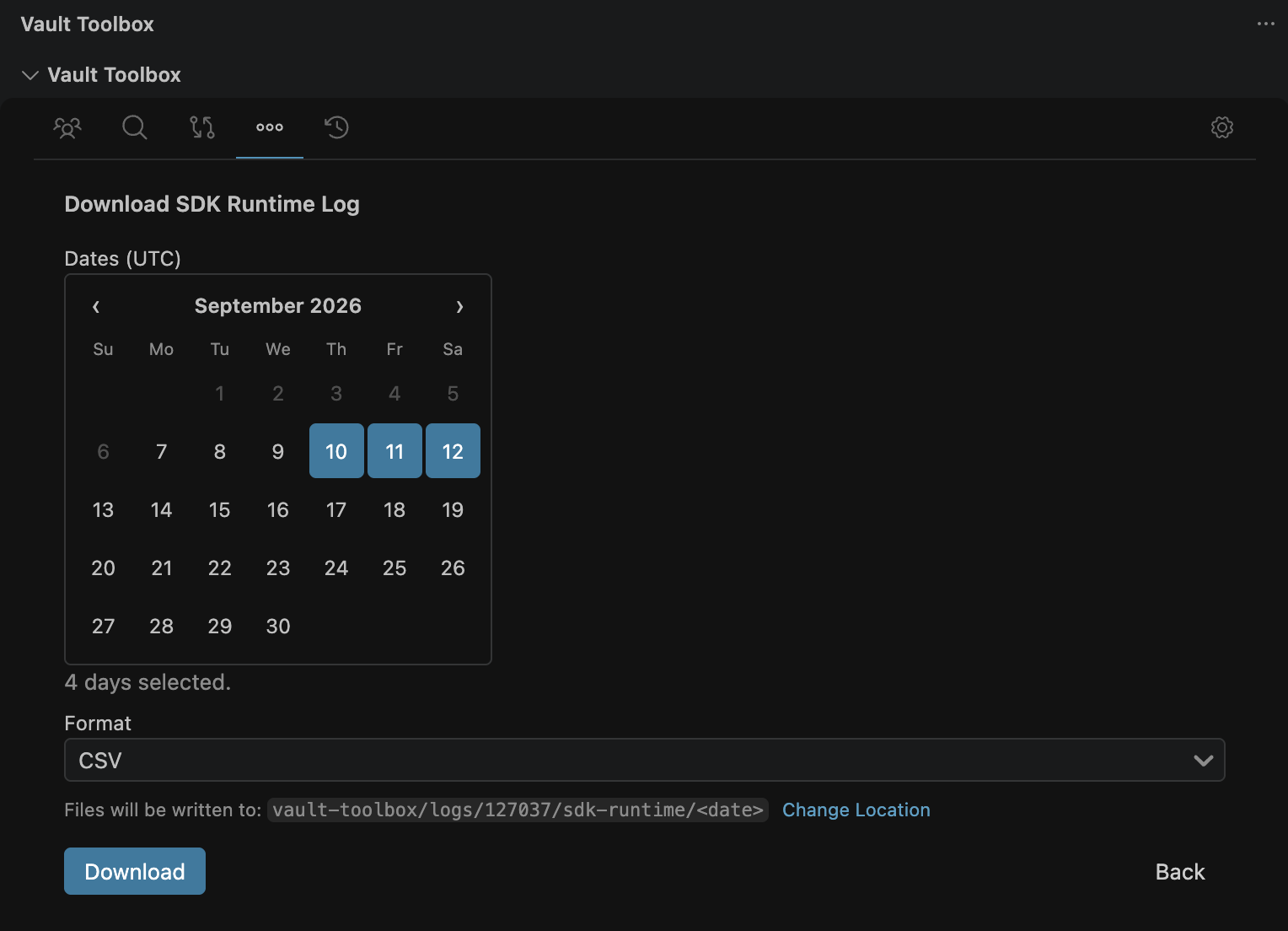The width and height of the screenshot is (1288, 931).
Task: Select the three-circles more tab
Action: coord(270,127)
